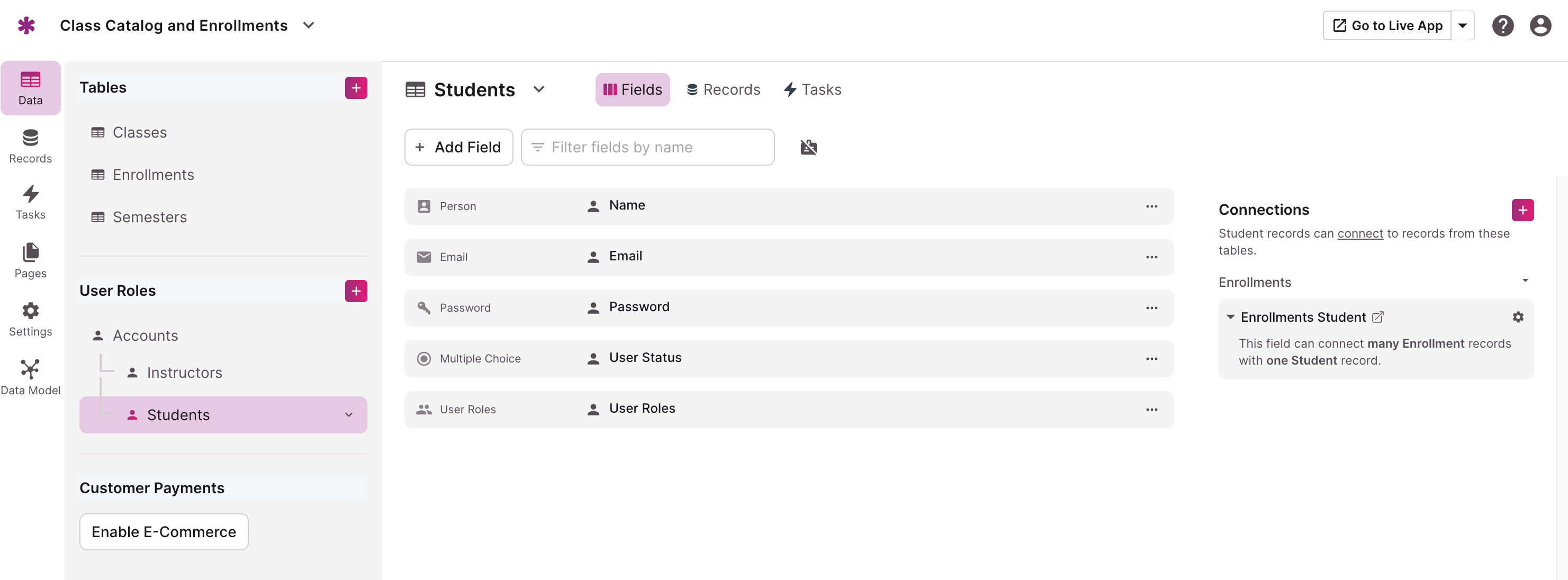Open Enrollments Student connection settings gear
The image size is (1568, 580).
click(1518, 317)
